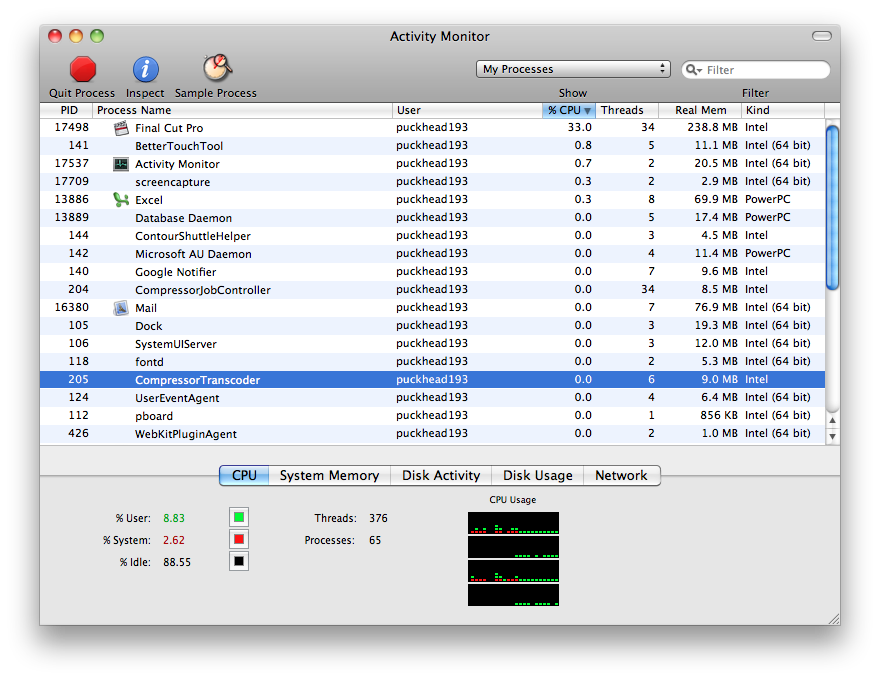
Task: Switch to the Disk Usage tab
Action: (x=538, y=475)
